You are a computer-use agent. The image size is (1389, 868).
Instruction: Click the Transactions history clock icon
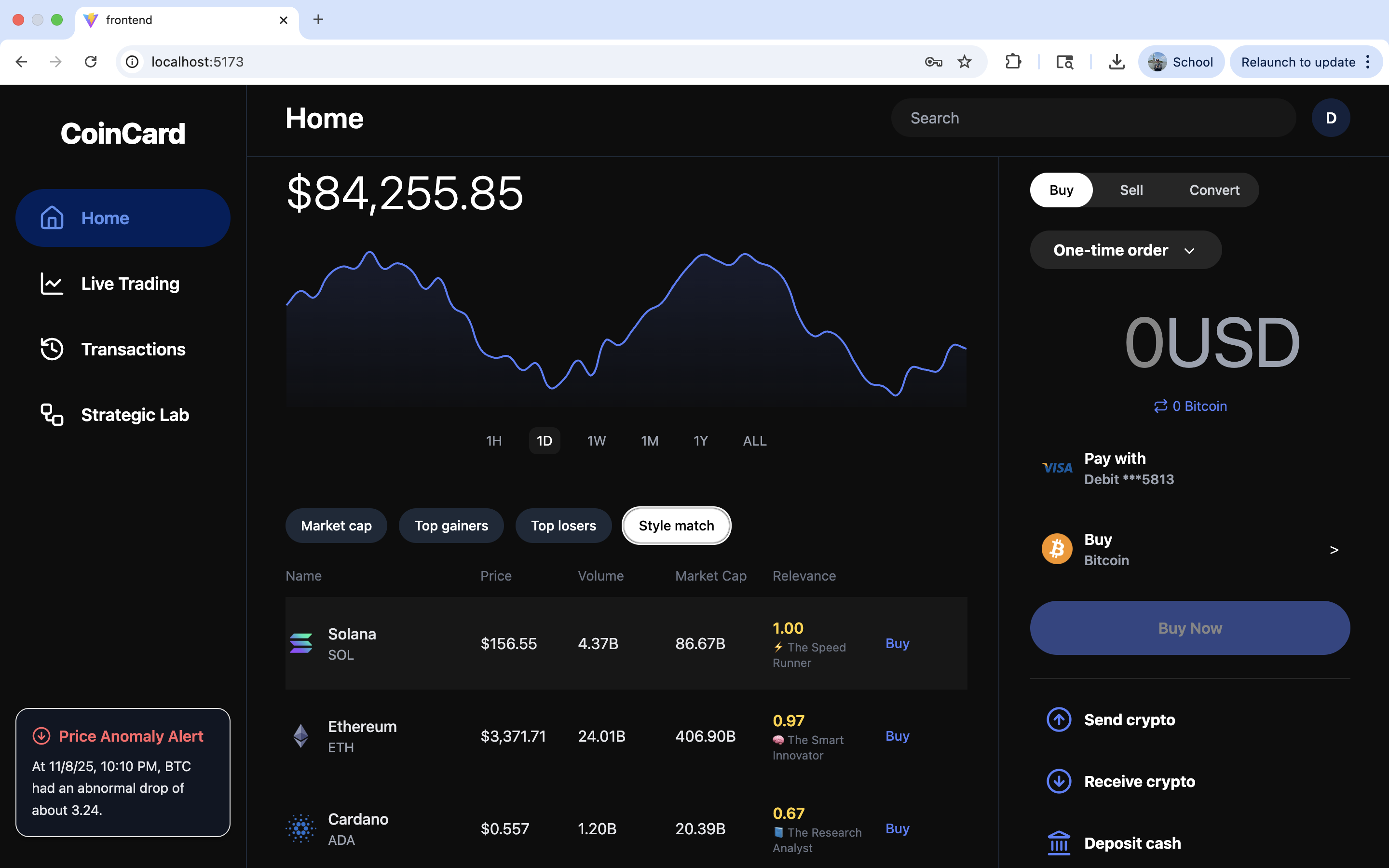(x=52, y=349)
